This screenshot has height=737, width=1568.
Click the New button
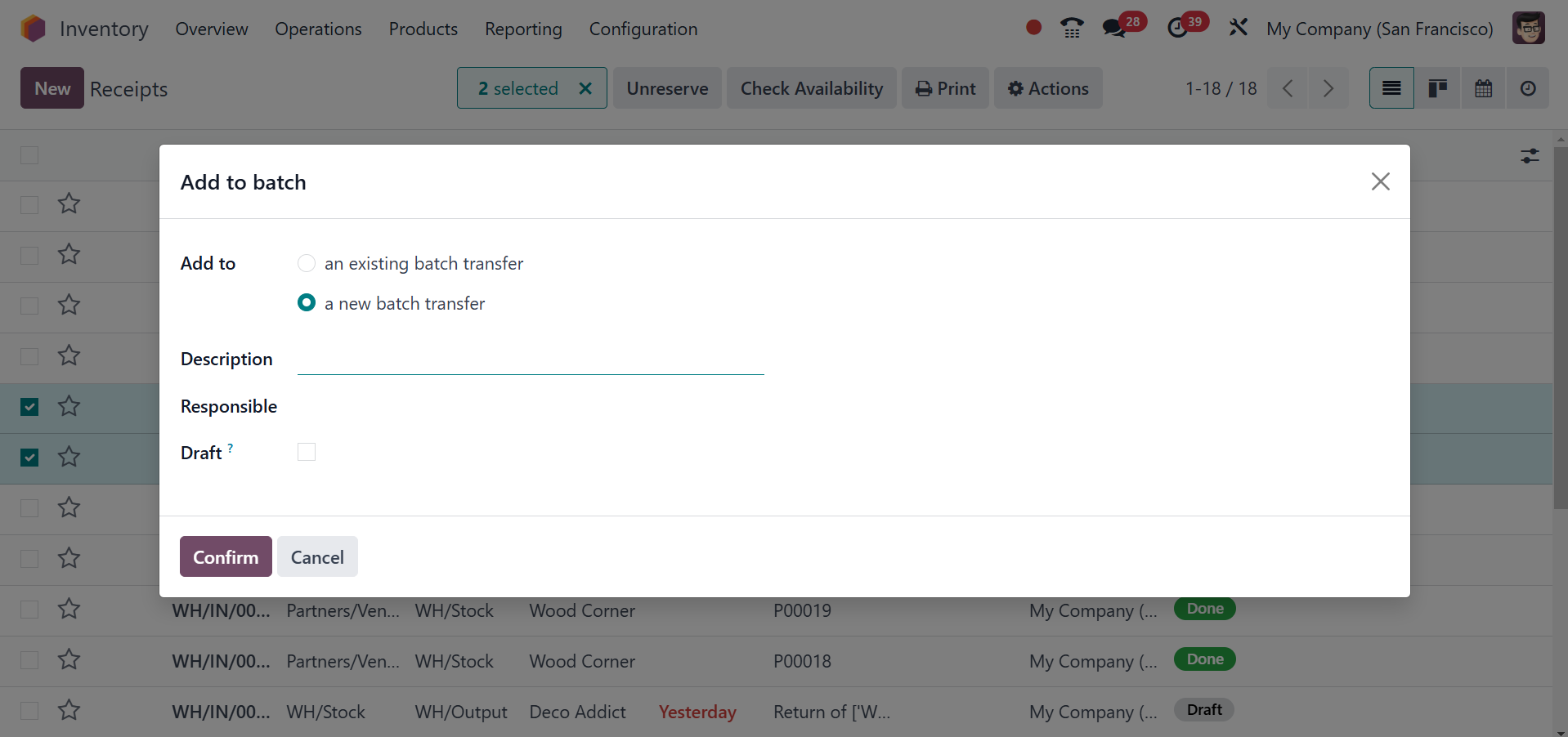pos(52,88)
